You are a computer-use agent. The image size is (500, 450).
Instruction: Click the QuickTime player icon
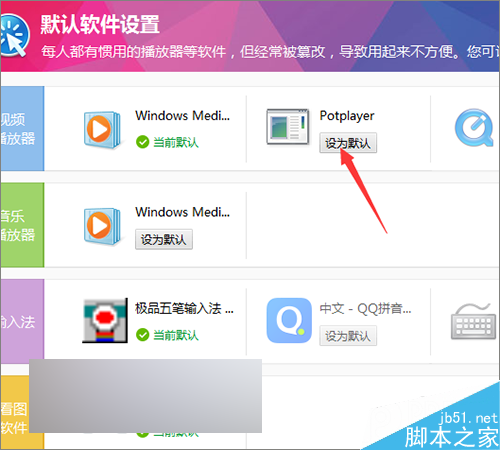[474, 128]
